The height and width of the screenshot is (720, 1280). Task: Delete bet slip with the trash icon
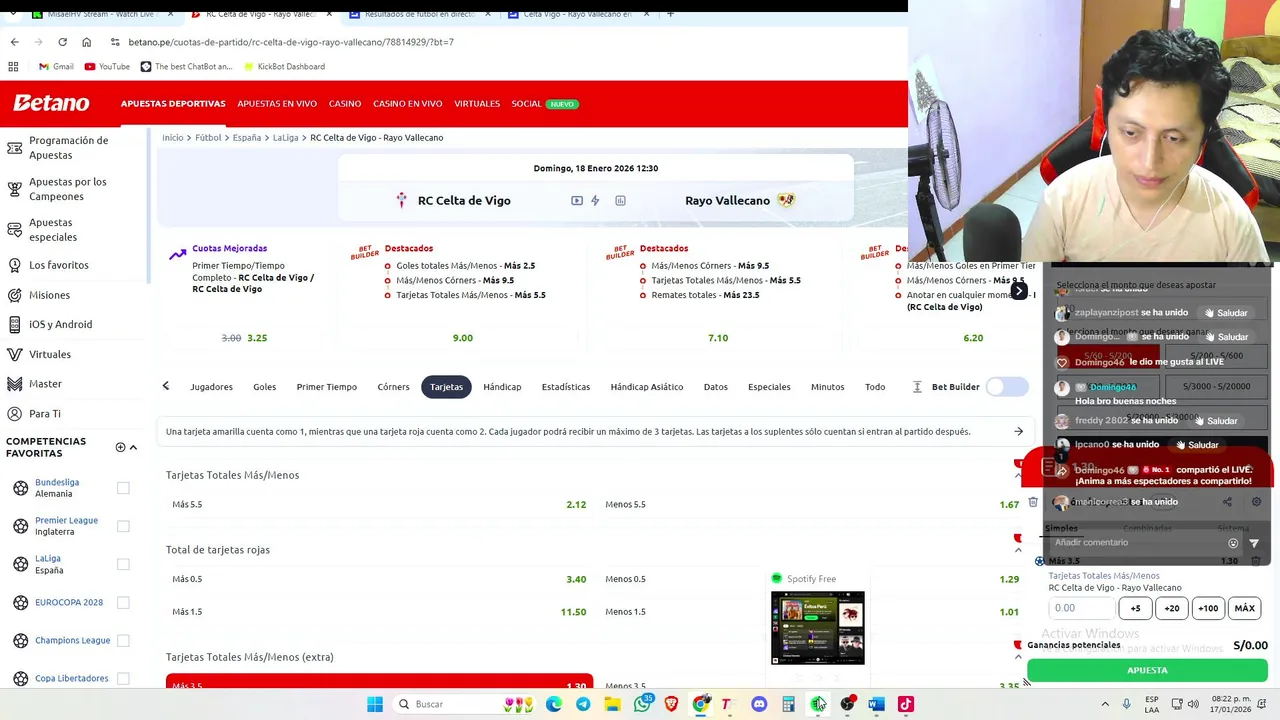click(1033, 502)
